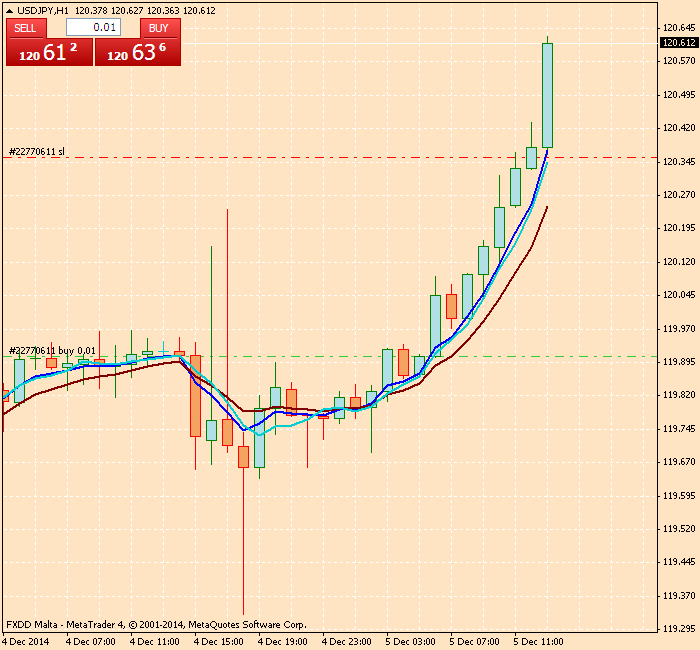
Task: Click the tallest green candle at chart's right
Action: point(547,95)
